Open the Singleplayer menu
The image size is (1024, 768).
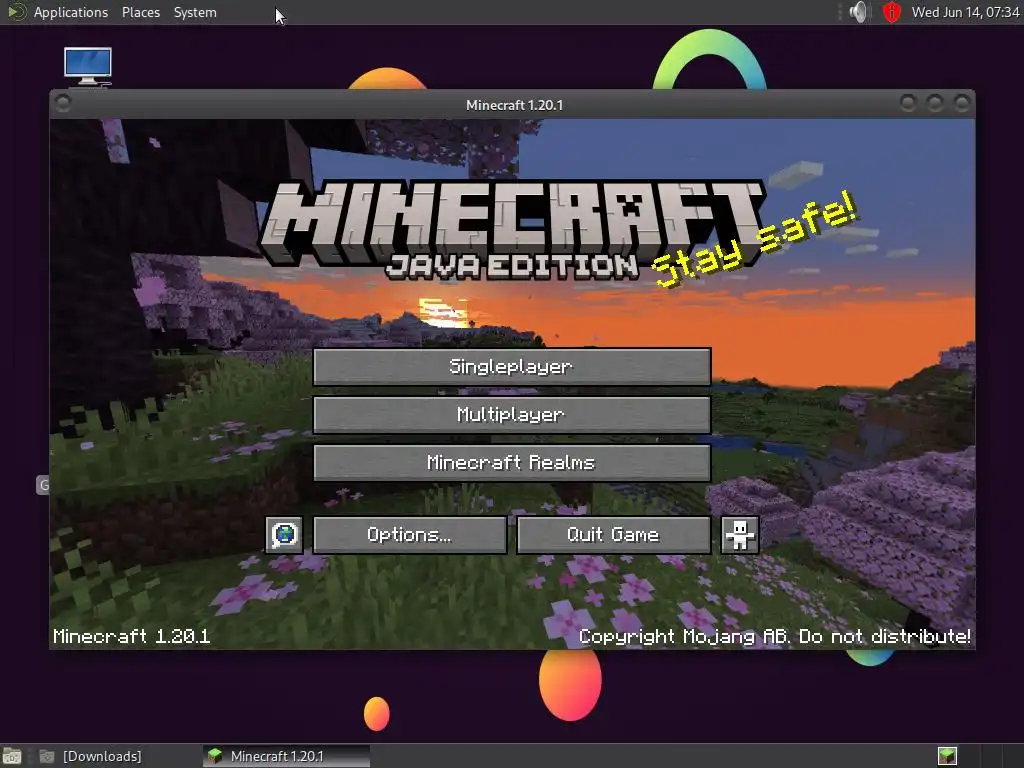coord(511,366)
